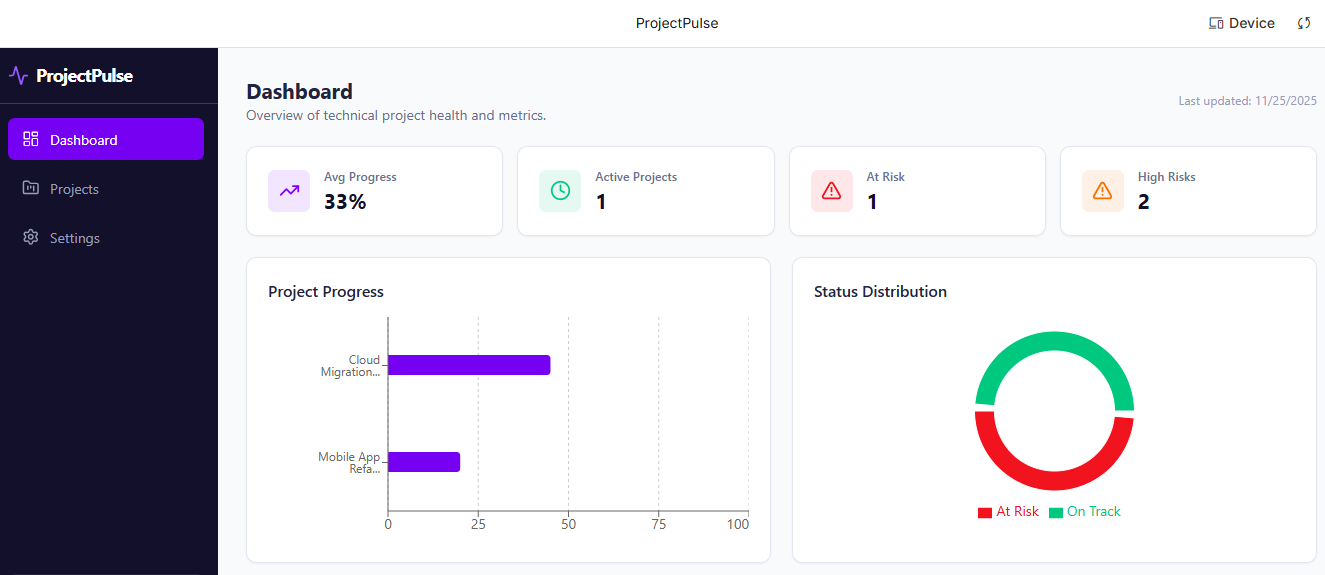This screenshot has width=1325, height=575.
Task: Click the Dashboard page heading
Action: pyautogui.click(x=299, y=92)
